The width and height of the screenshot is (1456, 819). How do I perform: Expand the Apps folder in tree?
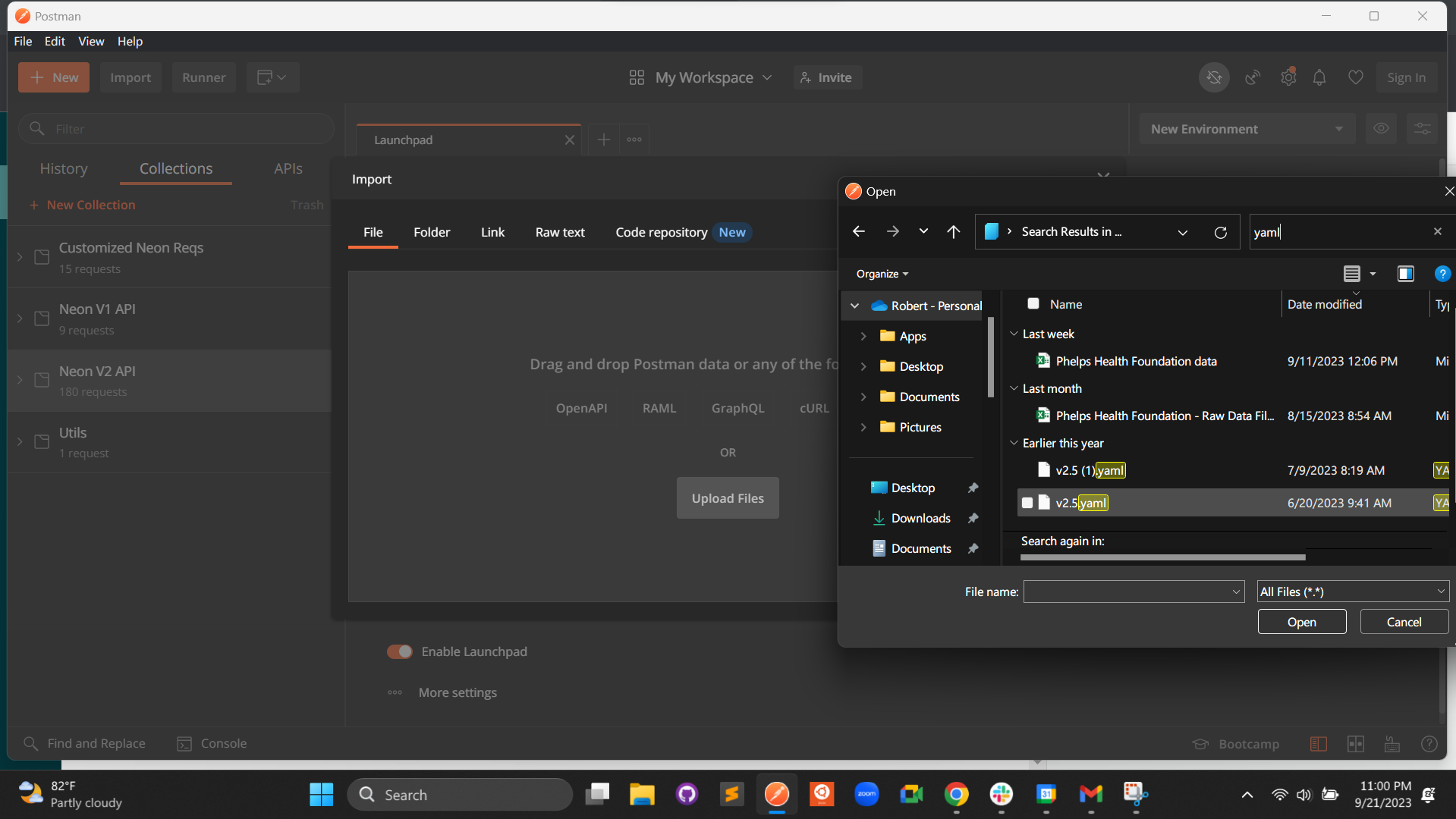click(863, 336)
